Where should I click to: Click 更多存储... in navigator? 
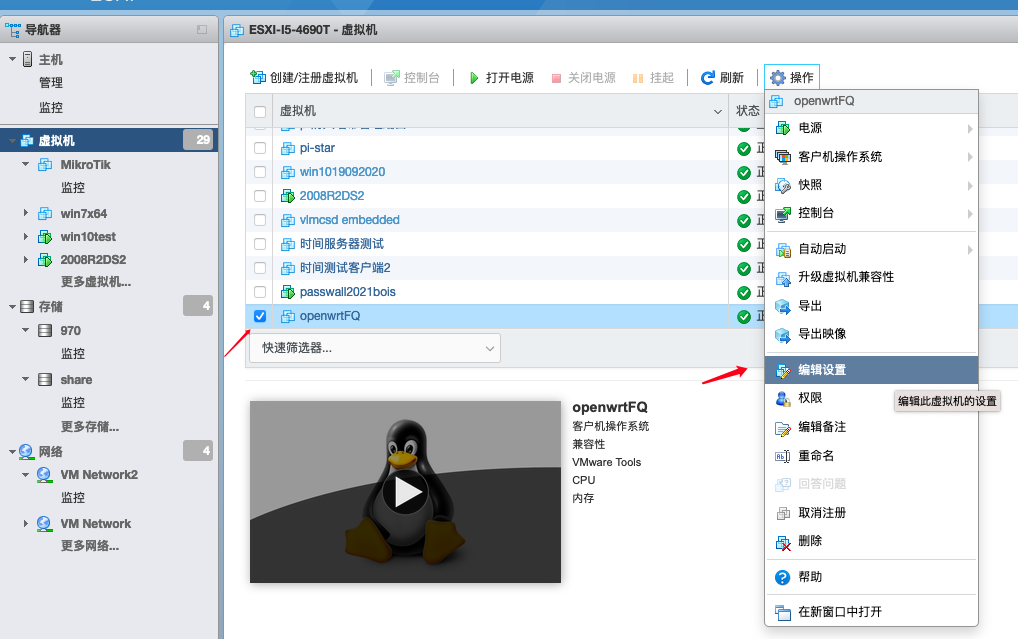pyautogui.click(x=90, y=427)
